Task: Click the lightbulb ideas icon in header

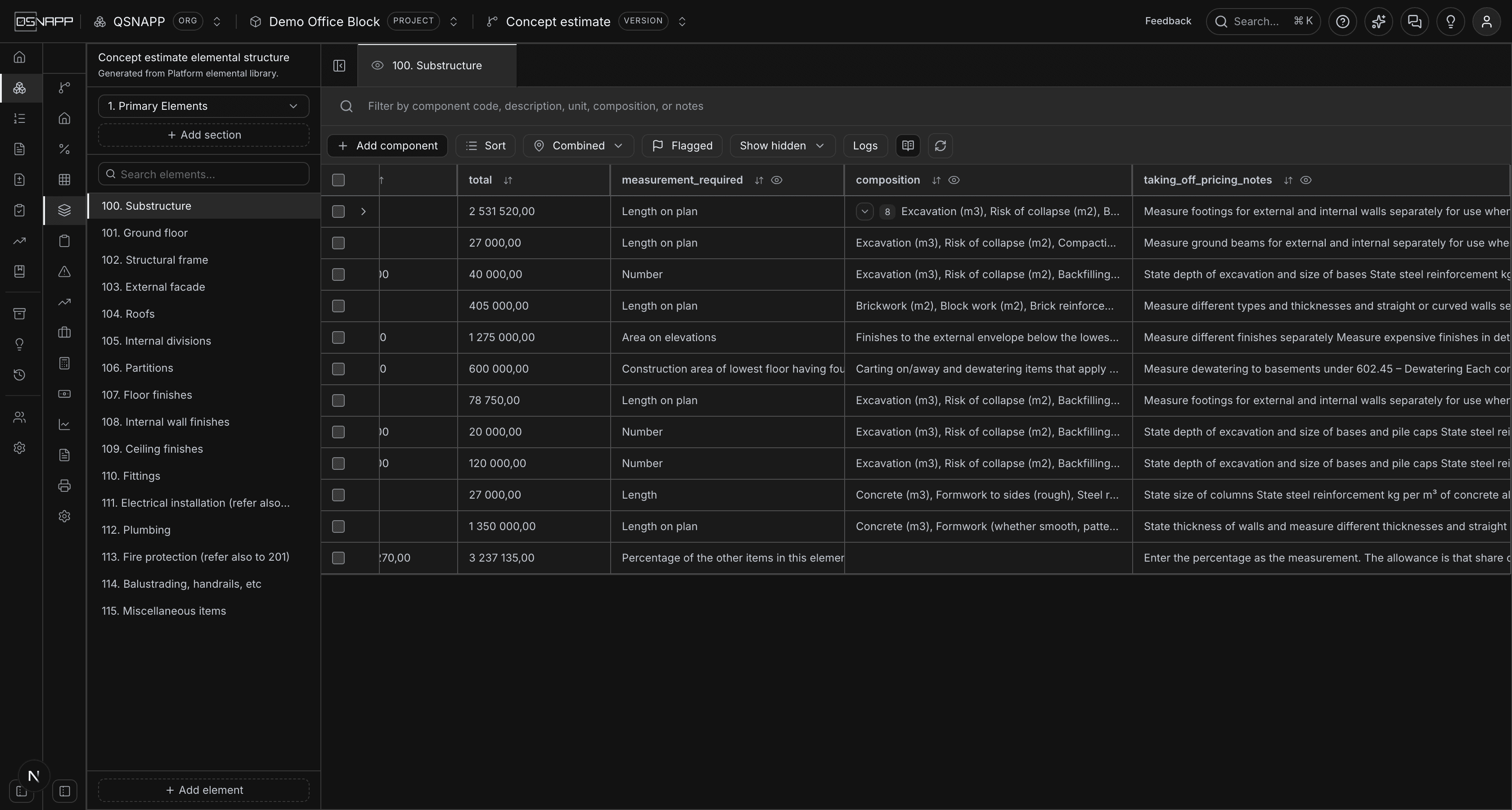Action: (x=1450, y=22)
